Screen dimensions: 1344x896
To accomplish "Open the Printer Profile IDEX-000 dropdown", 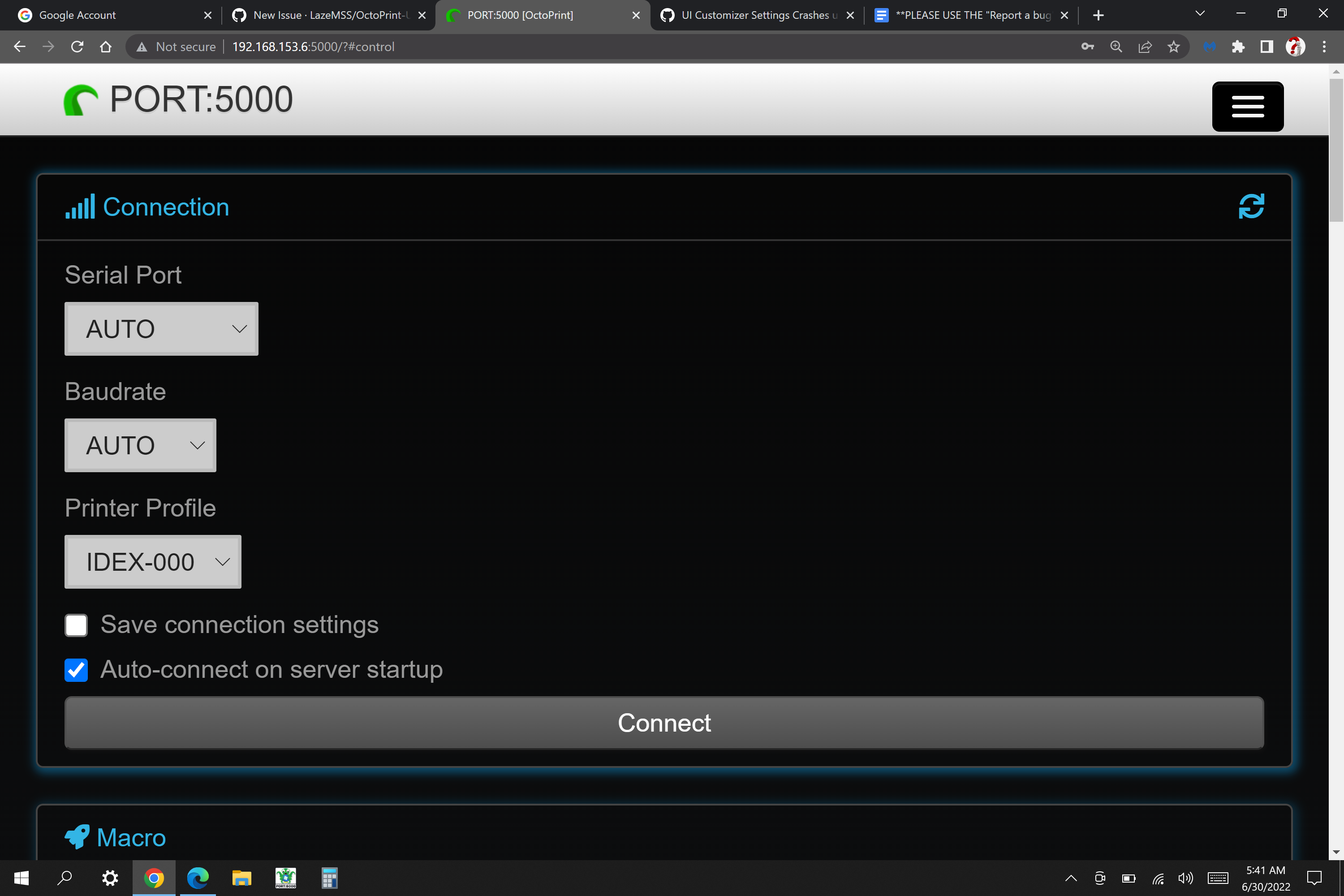I will click(153, 562).
